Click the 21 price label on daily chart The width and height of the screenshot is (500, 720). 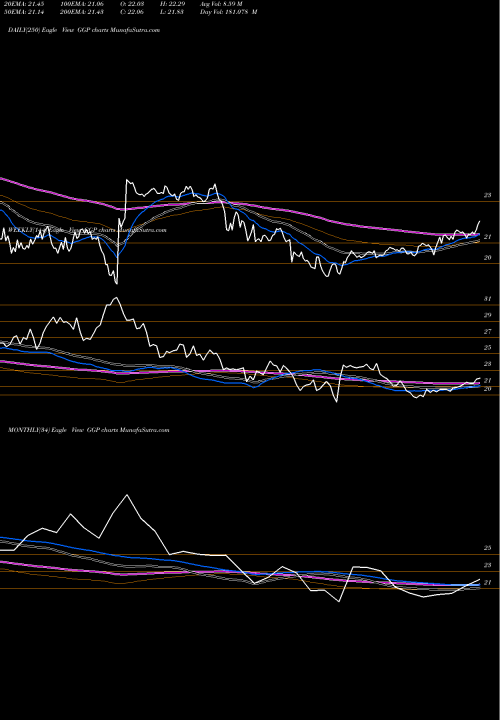[488, 237]
